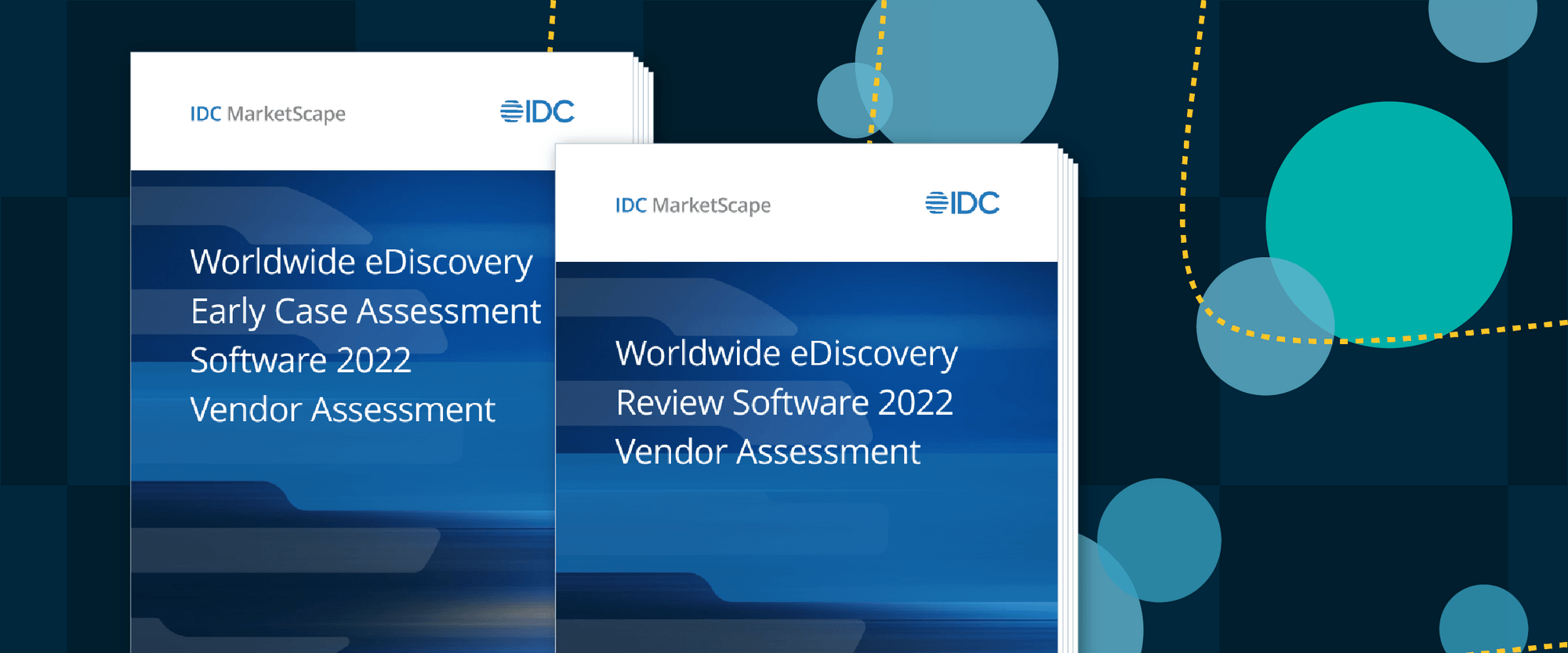
Task: Click the text "Software 2022" on the left report
Action: (x=300, y=361)
